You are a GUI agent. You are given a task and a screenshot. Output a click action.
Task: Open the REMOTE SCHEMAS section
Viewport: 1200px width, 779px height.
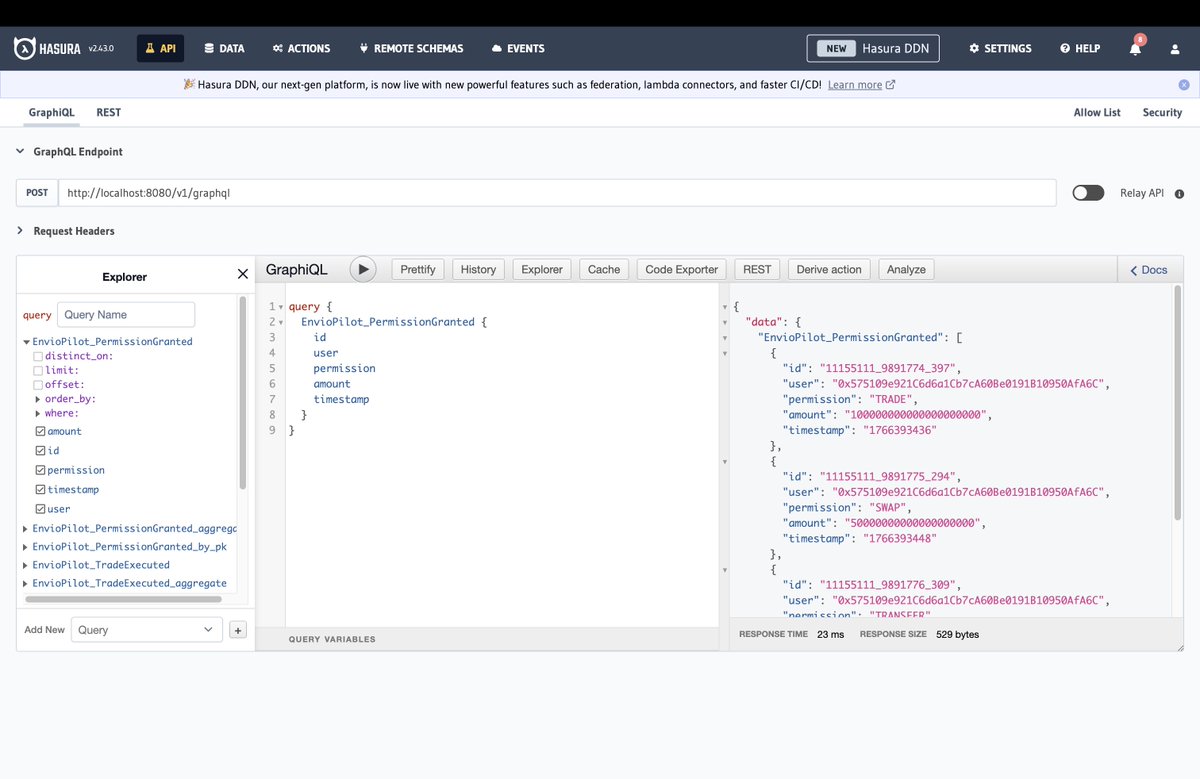[x=412, y=48]
